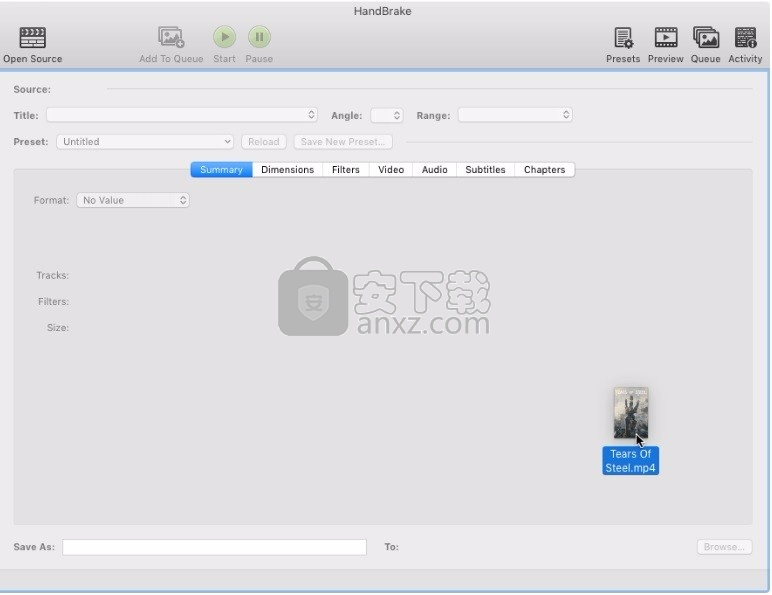Expand the Preset combo box showing Untitled
Screen dimensions: 772x595
(145, 141)
